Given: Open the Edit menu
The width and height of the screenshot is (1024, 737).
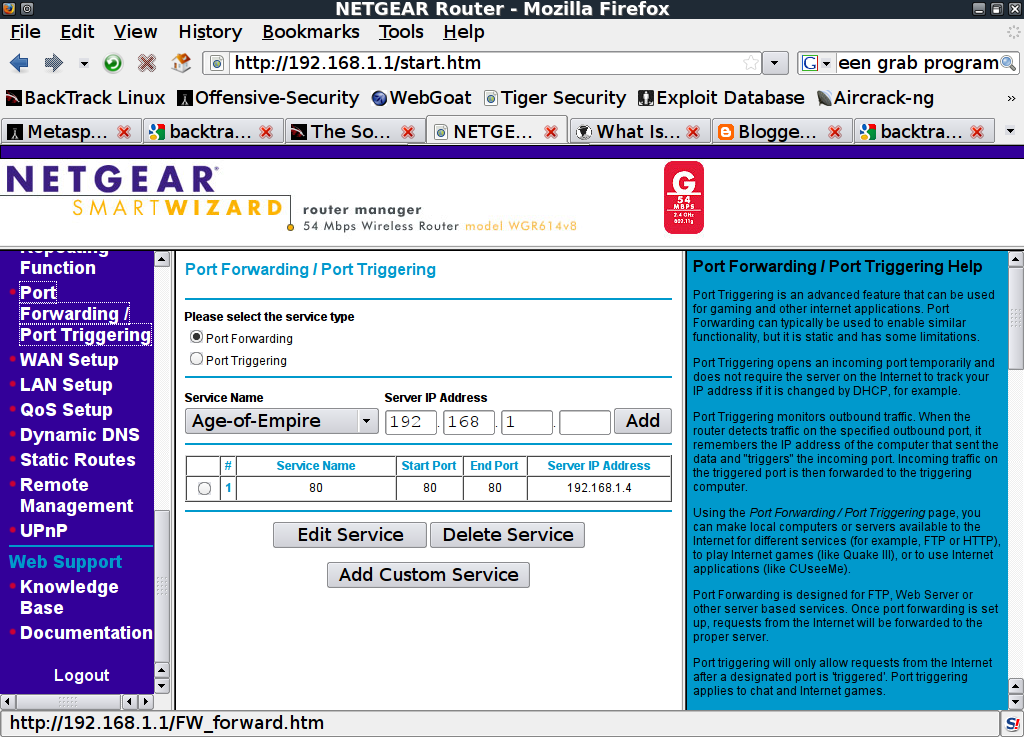Looking at the screenshot, I should pyautogui.click(x=77, y=32).
